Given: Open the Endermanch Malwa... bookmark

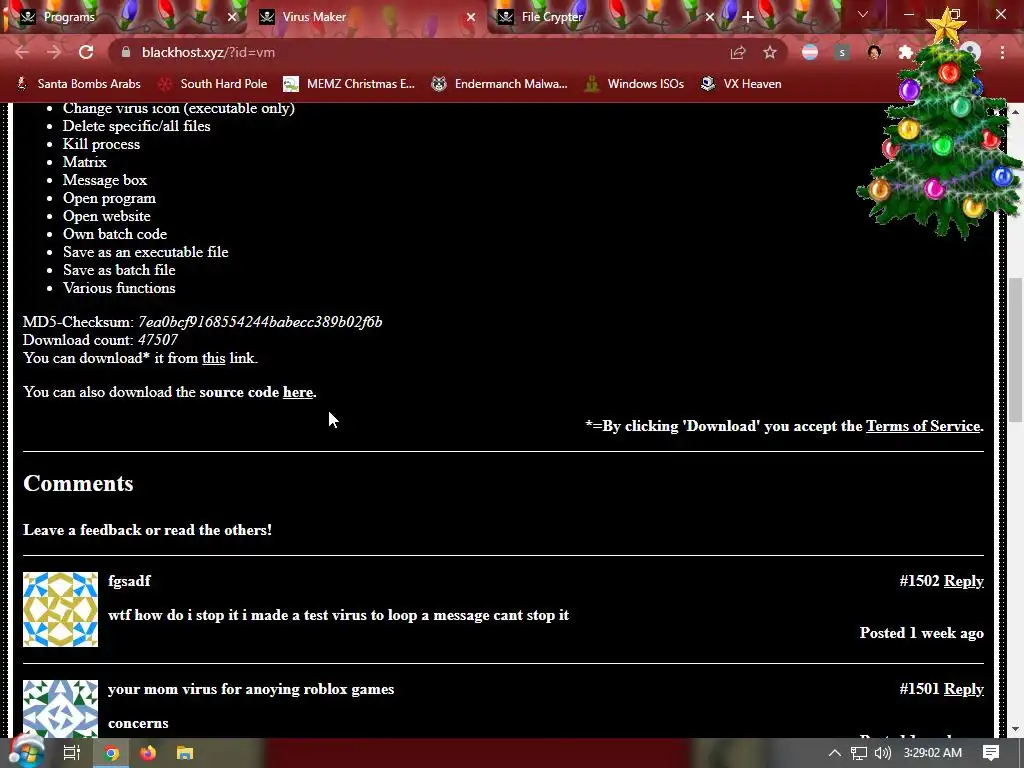Looking at the screenshot, I should 500,84.
